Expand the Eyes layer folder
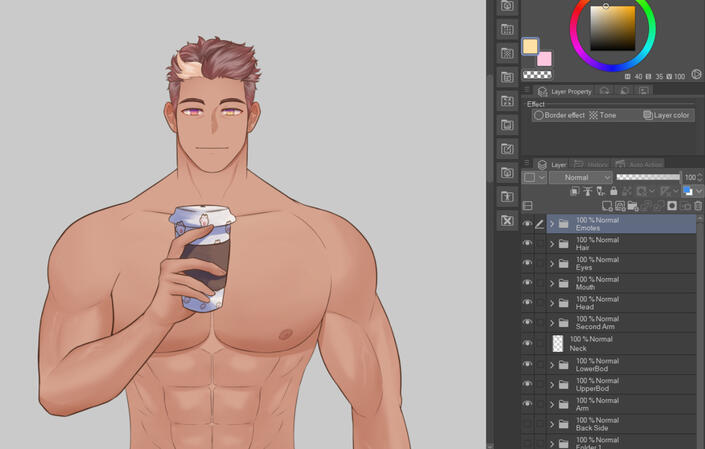Viewport: 705px width, 449px height. click(551, 264)
